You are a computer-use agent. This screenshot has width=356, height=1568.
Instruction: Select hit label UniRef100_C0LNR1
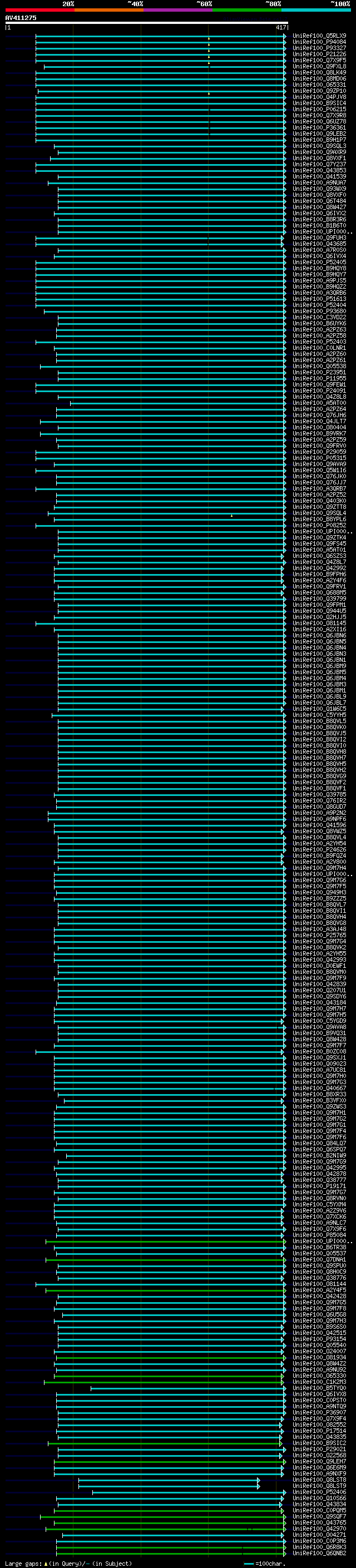click(319, 348)
